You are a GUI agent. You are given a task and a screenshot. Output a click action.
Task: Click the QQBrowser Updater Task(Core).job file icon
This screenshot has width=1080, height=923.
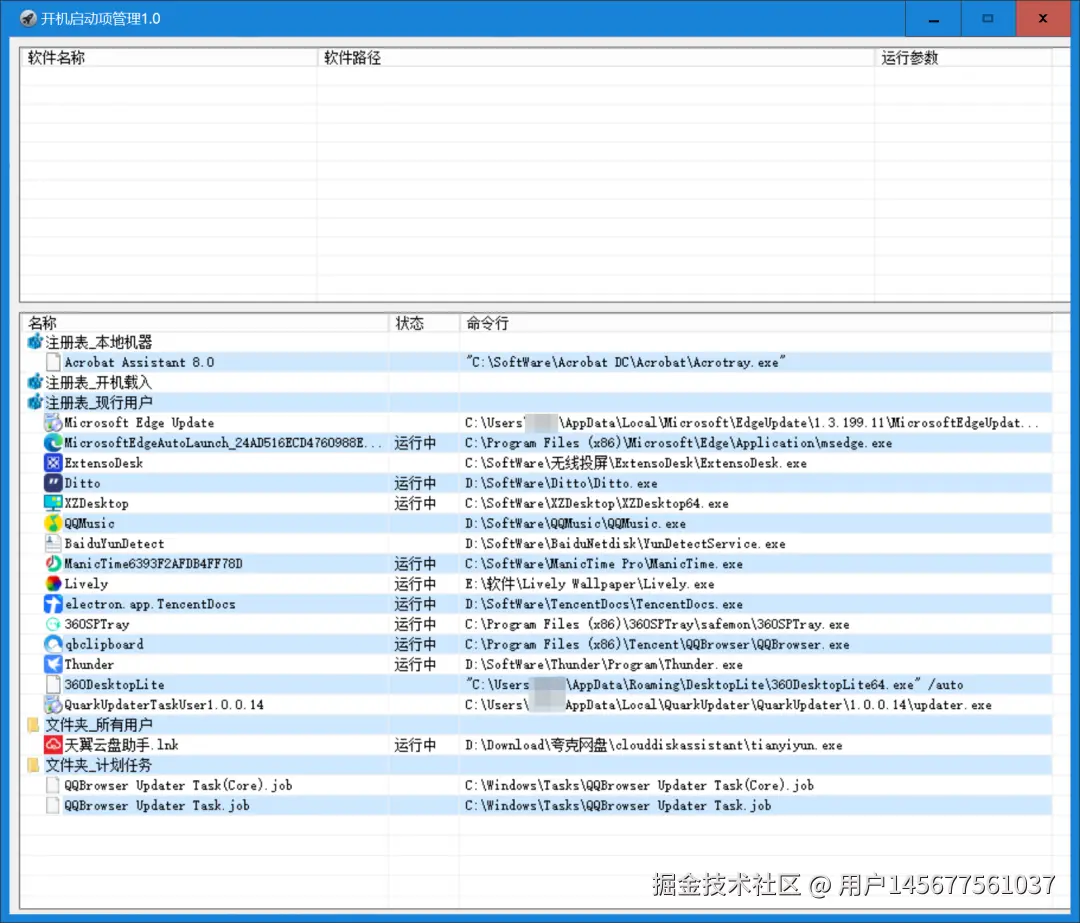(53, 785)
